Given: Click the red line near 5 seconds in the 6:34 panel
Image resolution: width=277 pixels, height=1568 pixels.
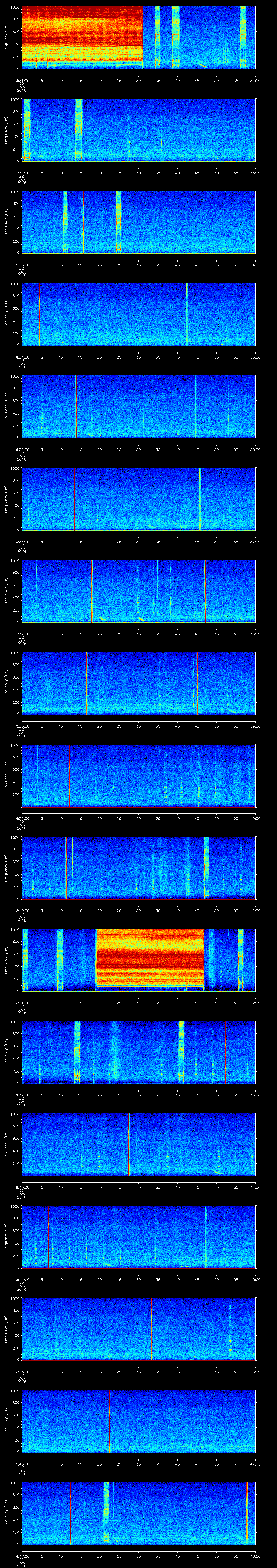Looking at the screenshot, I should pyautogui.click(x=39, y=315).
